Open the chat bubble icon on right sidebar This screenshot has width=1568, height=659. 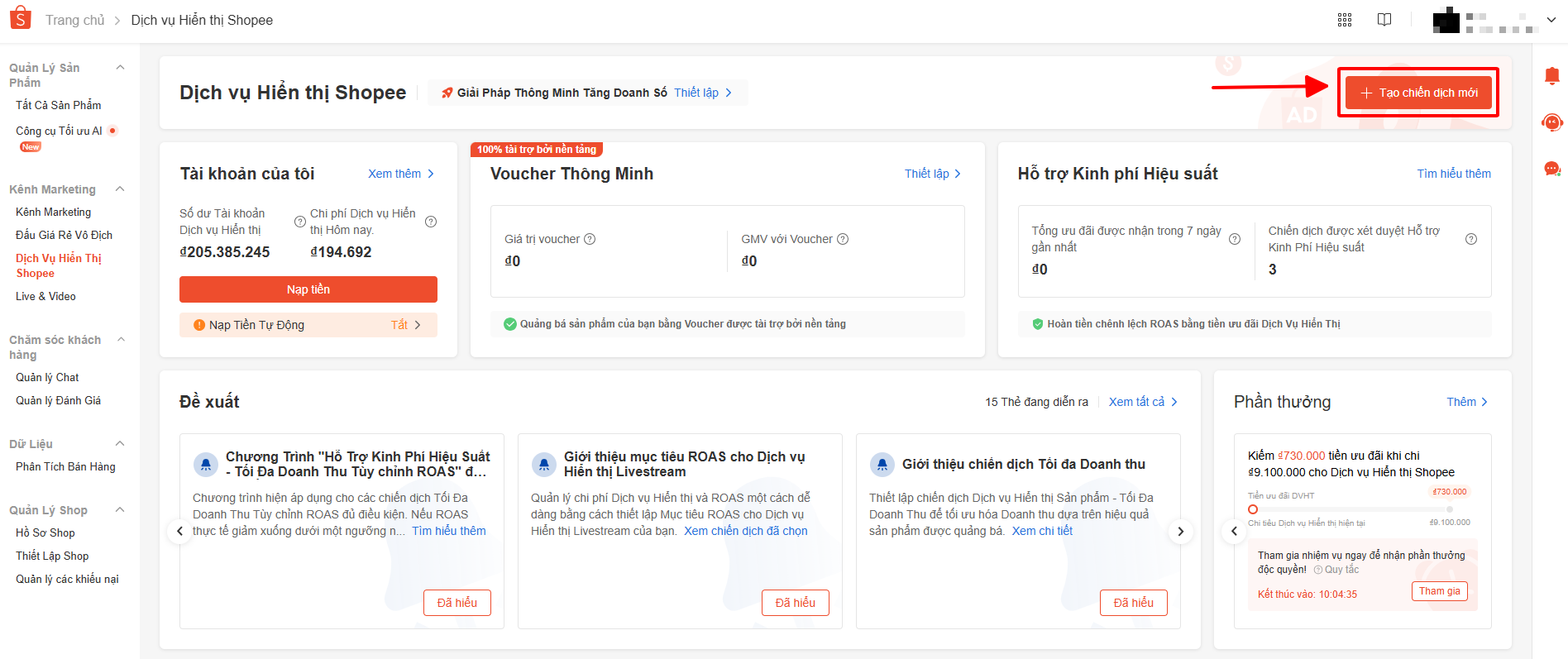[1552, 169]
